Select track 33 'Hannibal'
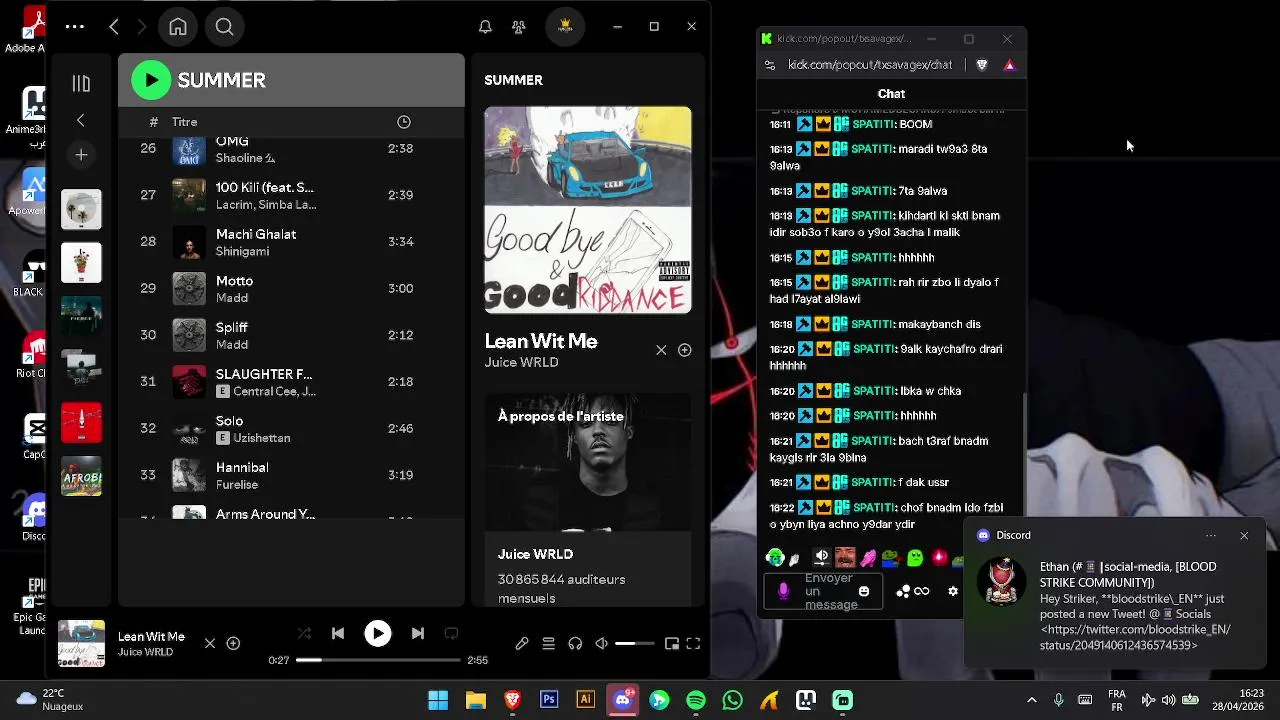Image resolution: width=1280 pixels, height=720 pixels. tap(291, 475)
